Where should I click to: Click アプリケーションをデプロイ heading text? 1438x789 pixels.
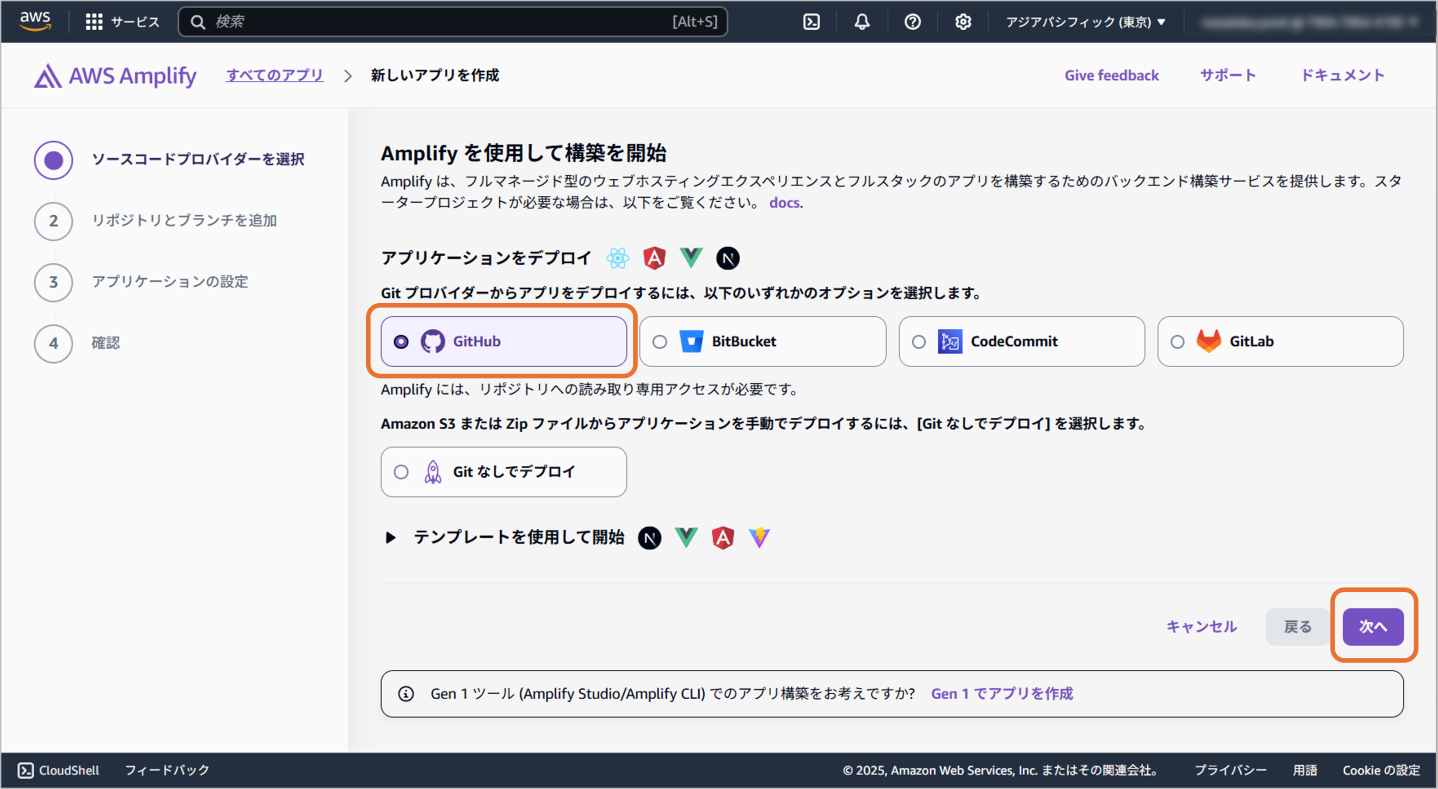click(x=487, y=258)
